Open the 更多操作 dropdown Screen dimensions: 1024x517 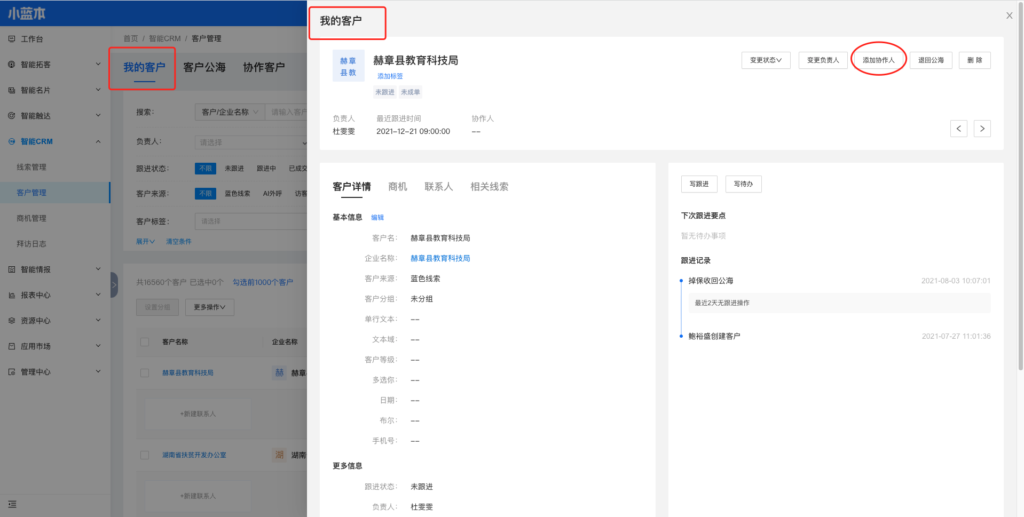pyautogui.click(x=208, y=307)
